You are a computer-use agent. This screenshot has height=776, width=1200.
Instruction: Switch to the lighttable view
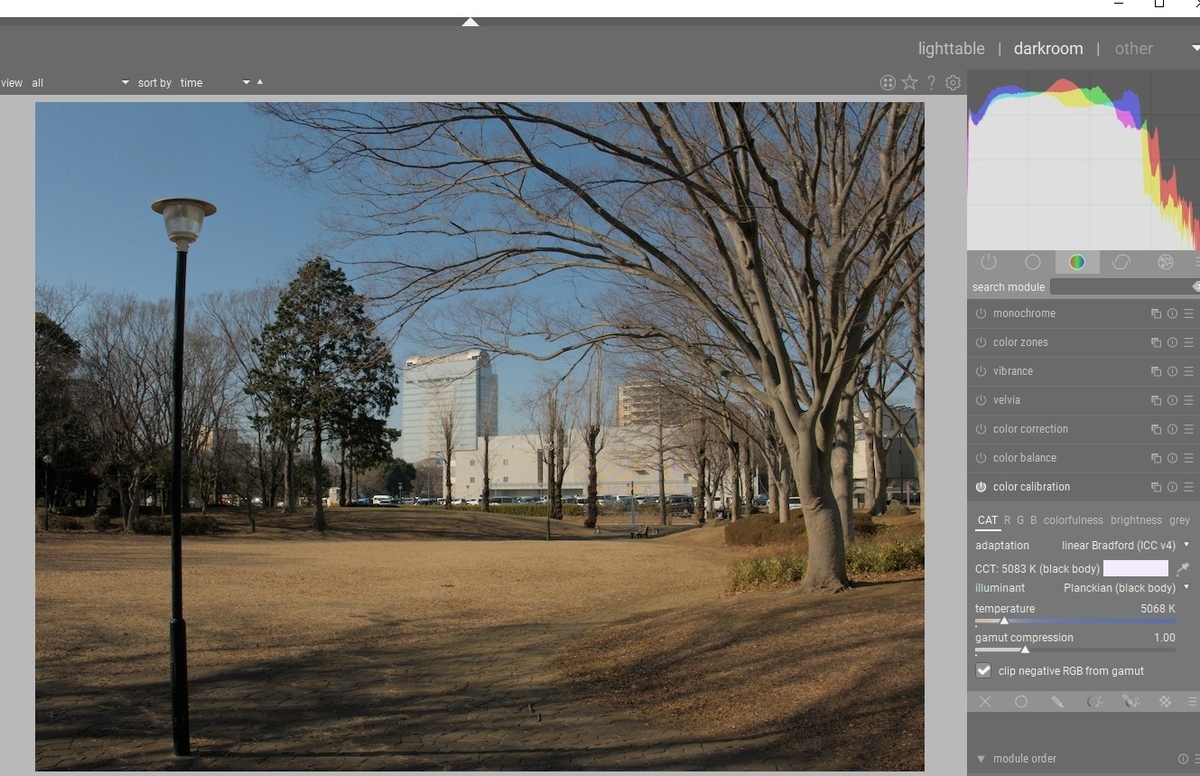(x=950, y=48)
